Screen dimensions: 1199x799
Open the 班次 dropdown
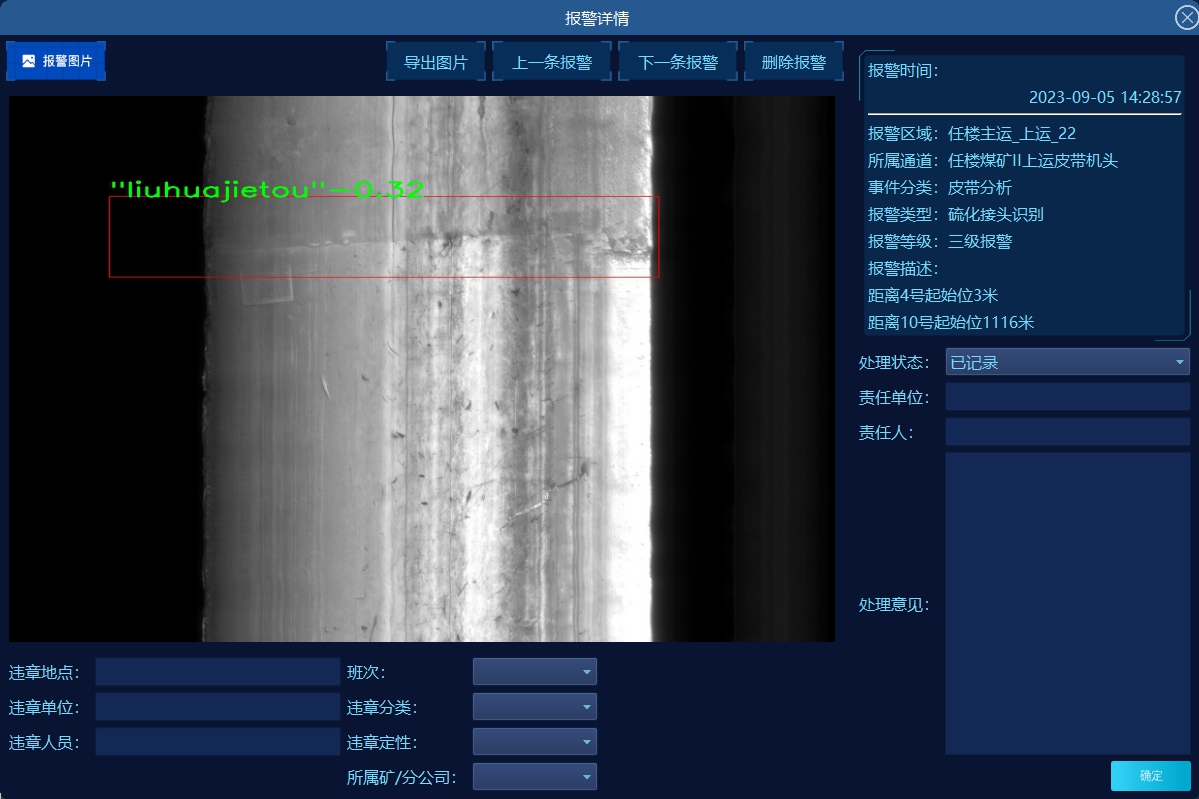pyautogui.click(x=535, y=672)
